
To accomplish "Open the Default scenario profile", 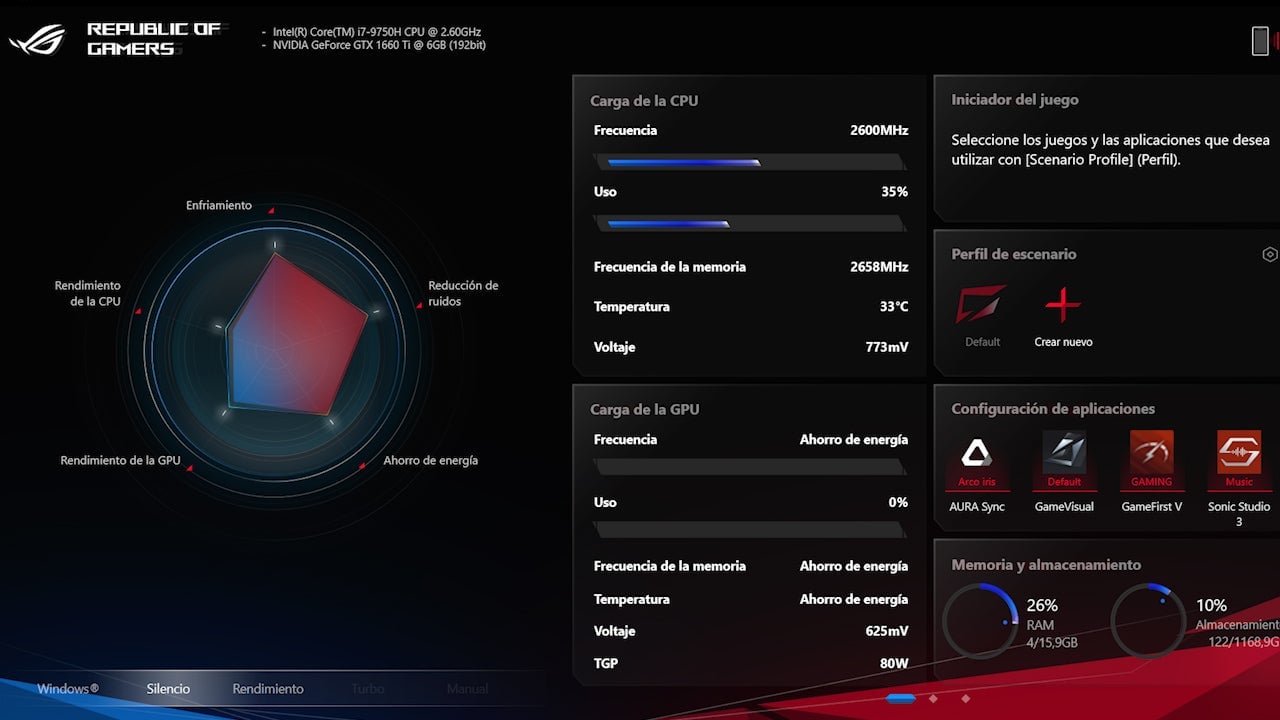I will pos(981,306).
